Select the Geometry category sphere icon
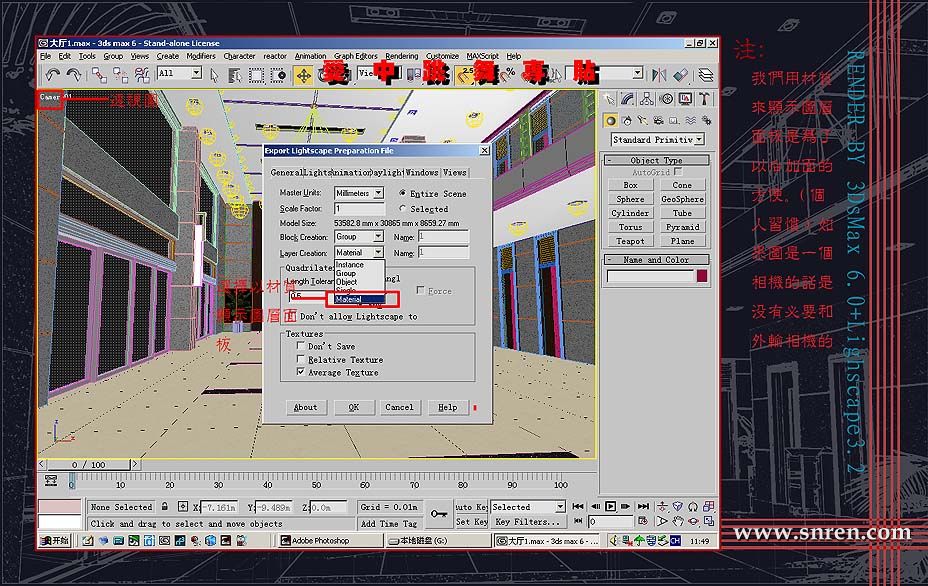Image resolution: width=928 pixels, height=586 pixels. click(x=610, y=121)
